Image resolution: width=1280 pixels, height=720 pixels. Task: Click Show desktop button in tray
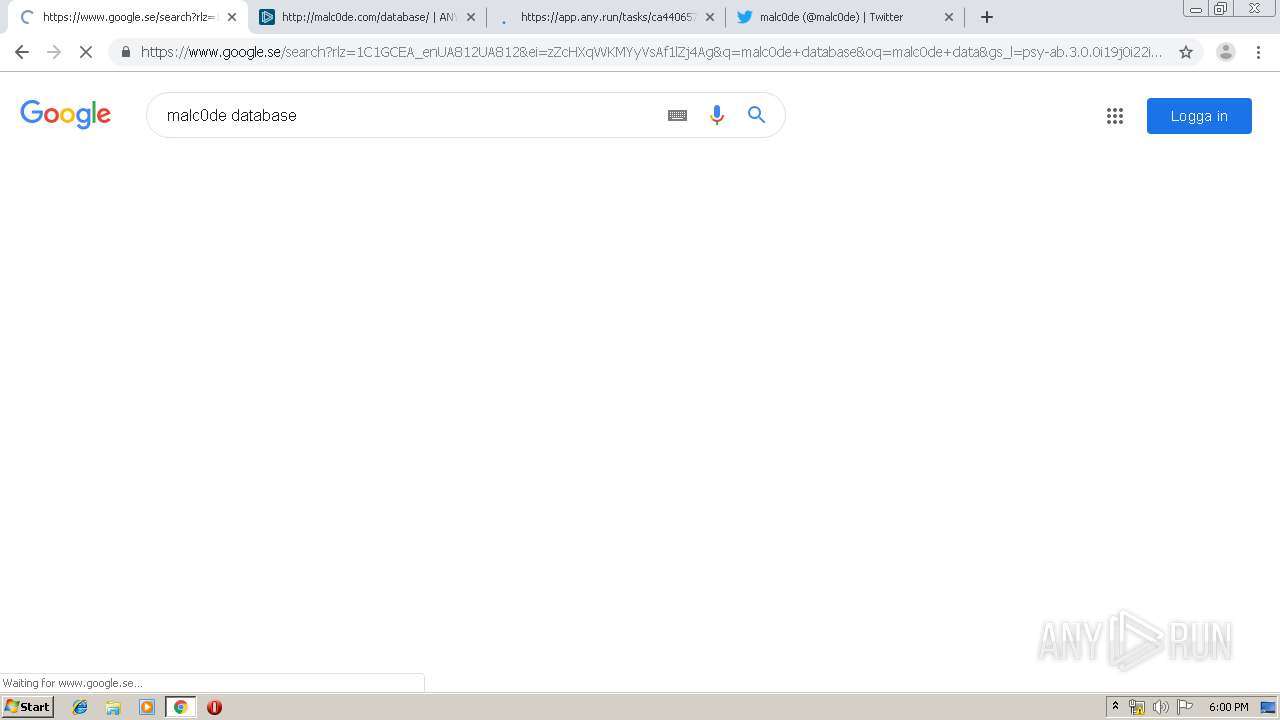pyautogui.click(x=1269, y=707)
